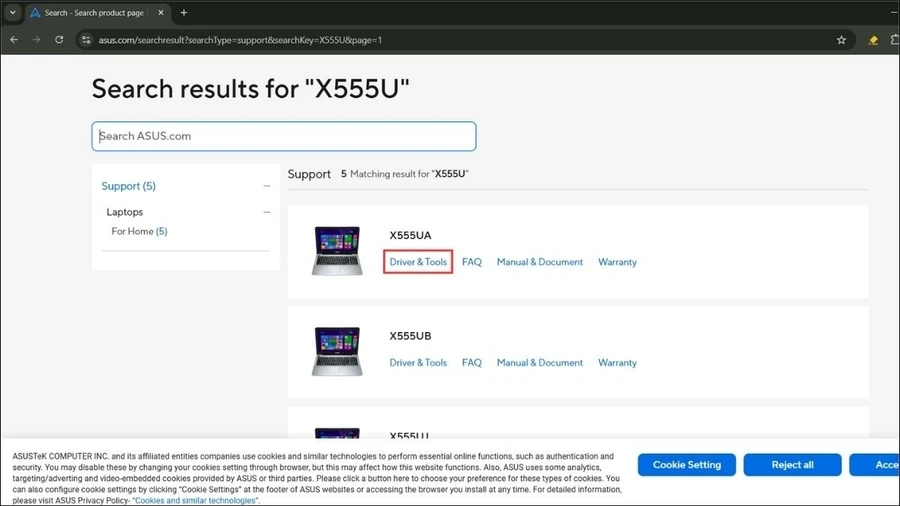The height and width of the screenshot is (506, 900).
Task: Bookmark this page with the star icon
Action: coord(841,40)
